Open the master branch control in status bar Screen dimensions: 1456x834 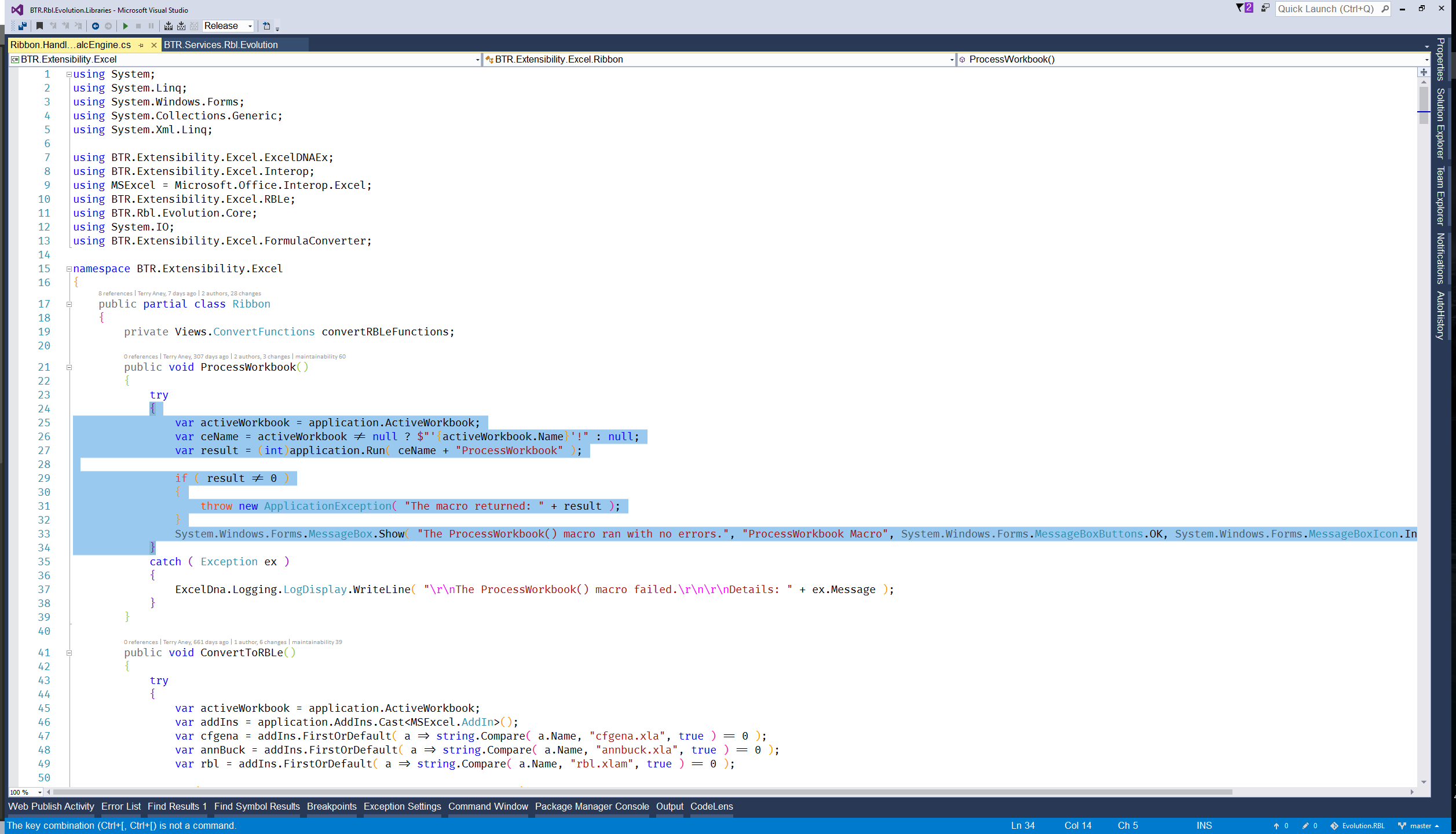(x=1420, y=825)
